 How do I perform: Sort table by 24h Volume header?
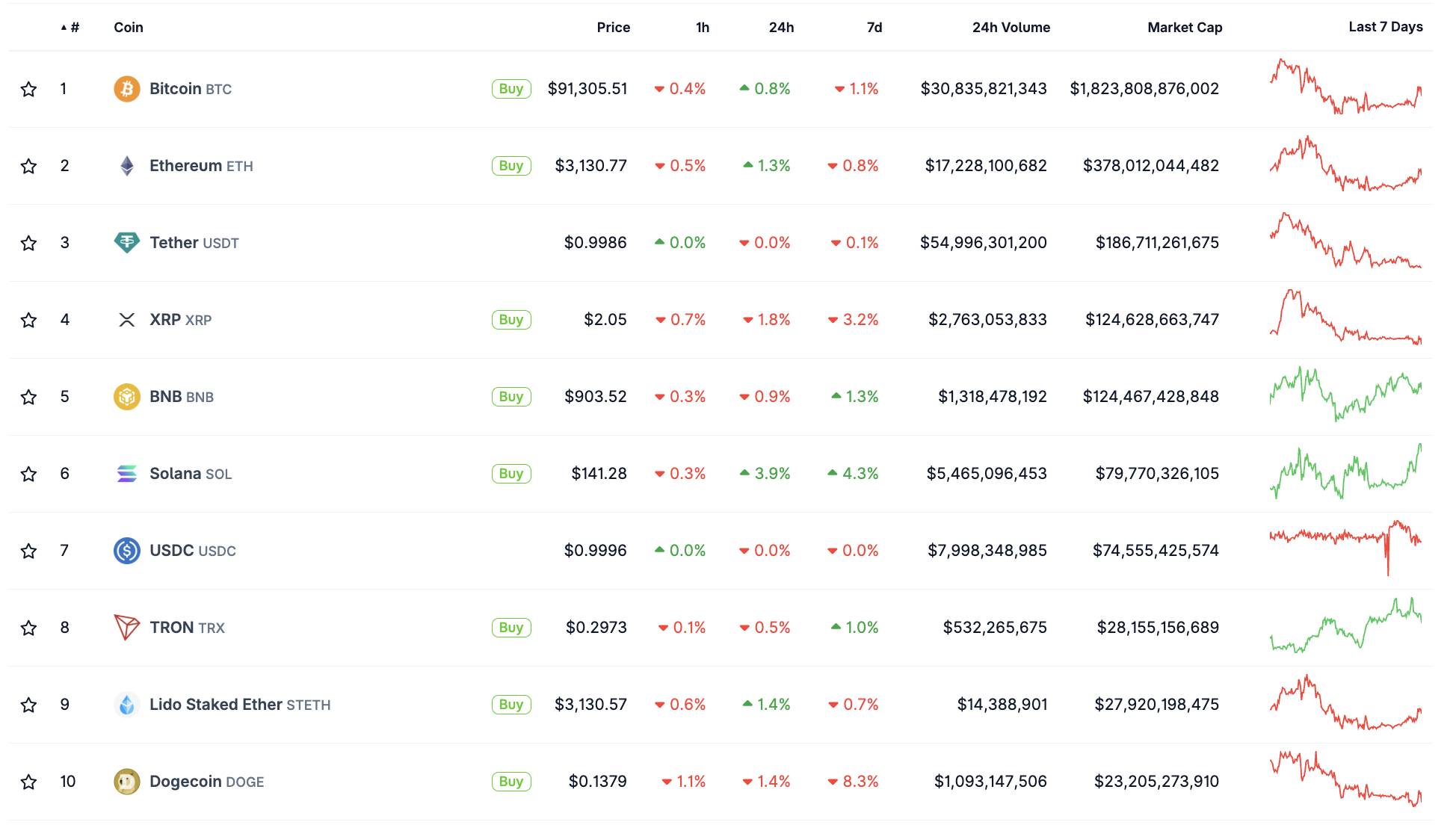click(1011, 28)
